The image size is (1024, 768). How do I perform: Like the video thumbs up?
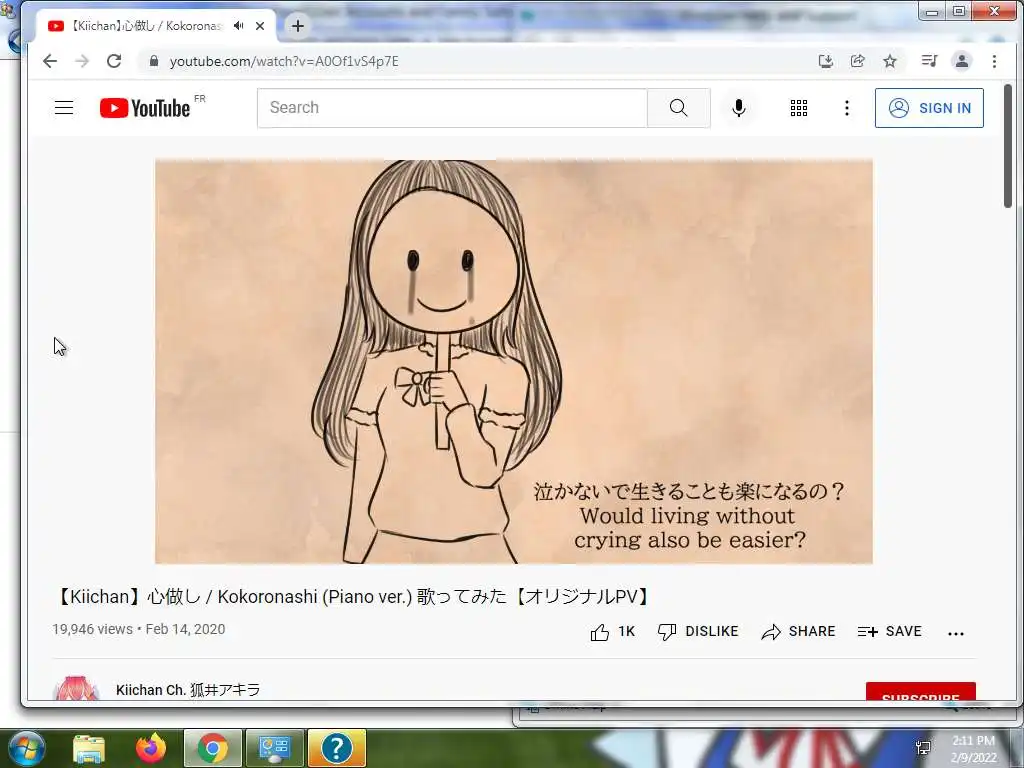612,632
